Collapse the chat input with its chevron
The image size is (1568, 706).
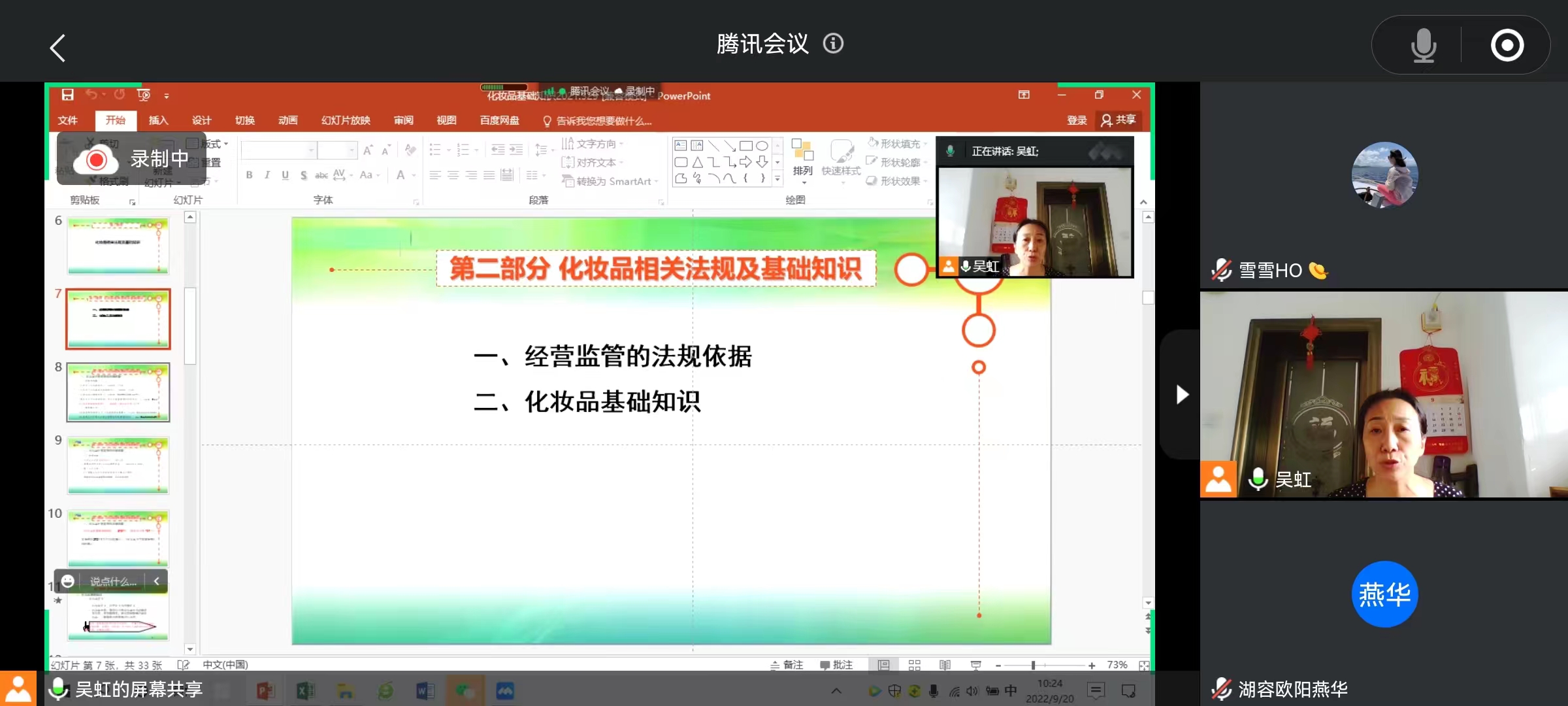click(x=156, y=581)
